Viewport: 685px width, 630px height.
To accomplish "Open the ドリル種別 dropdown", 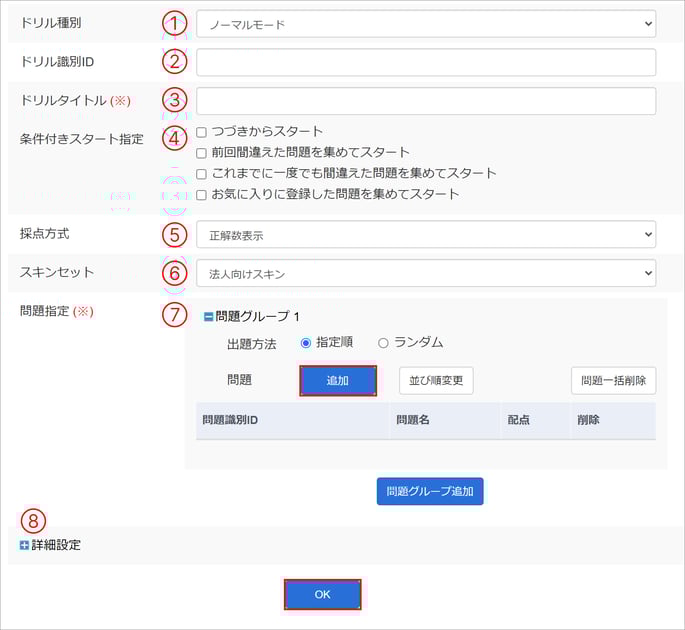I will pos(426,24).
